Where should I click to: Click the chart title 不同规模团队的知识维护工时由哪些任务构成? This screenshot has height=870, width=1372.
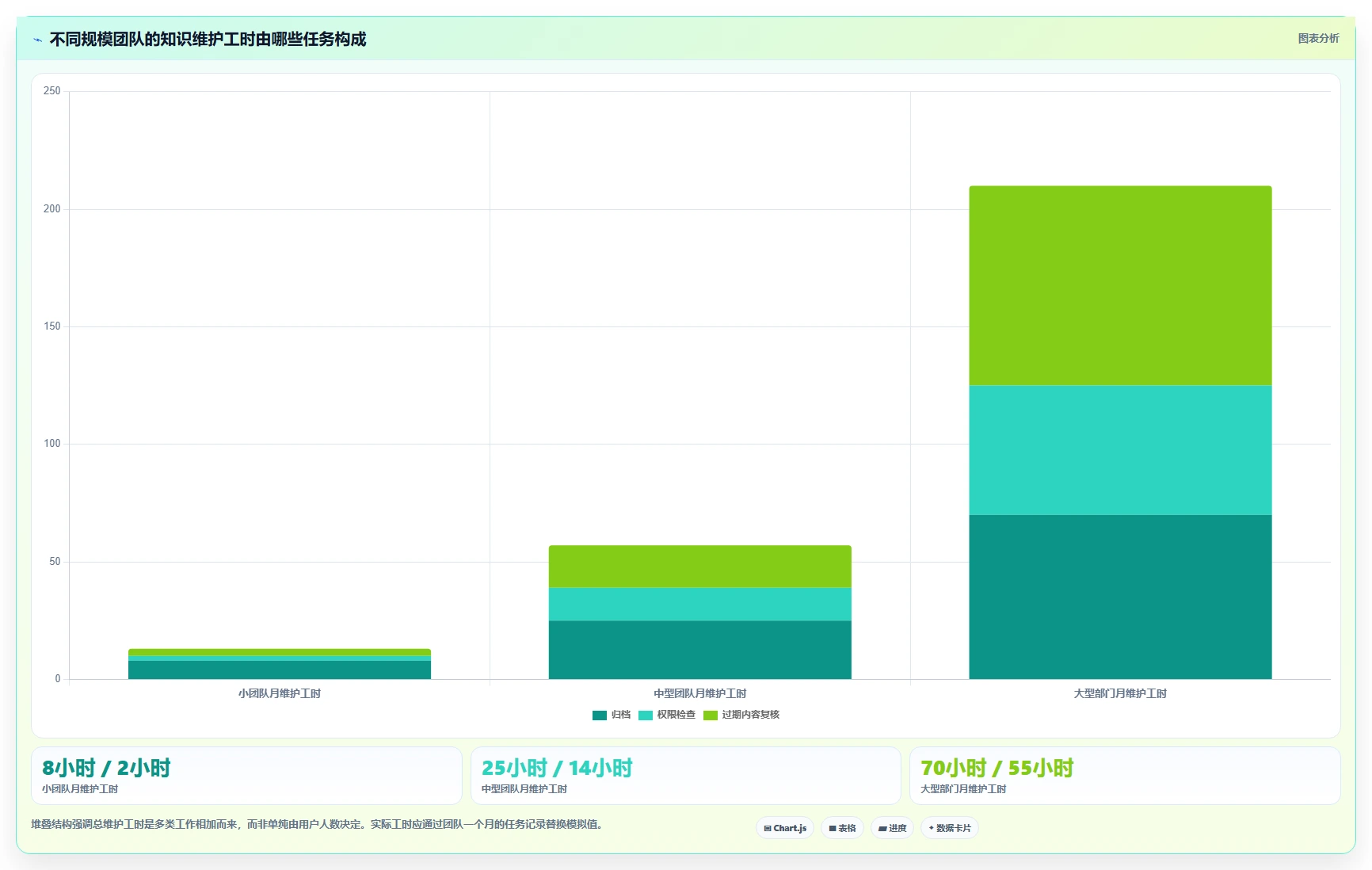tap(208, 39)
